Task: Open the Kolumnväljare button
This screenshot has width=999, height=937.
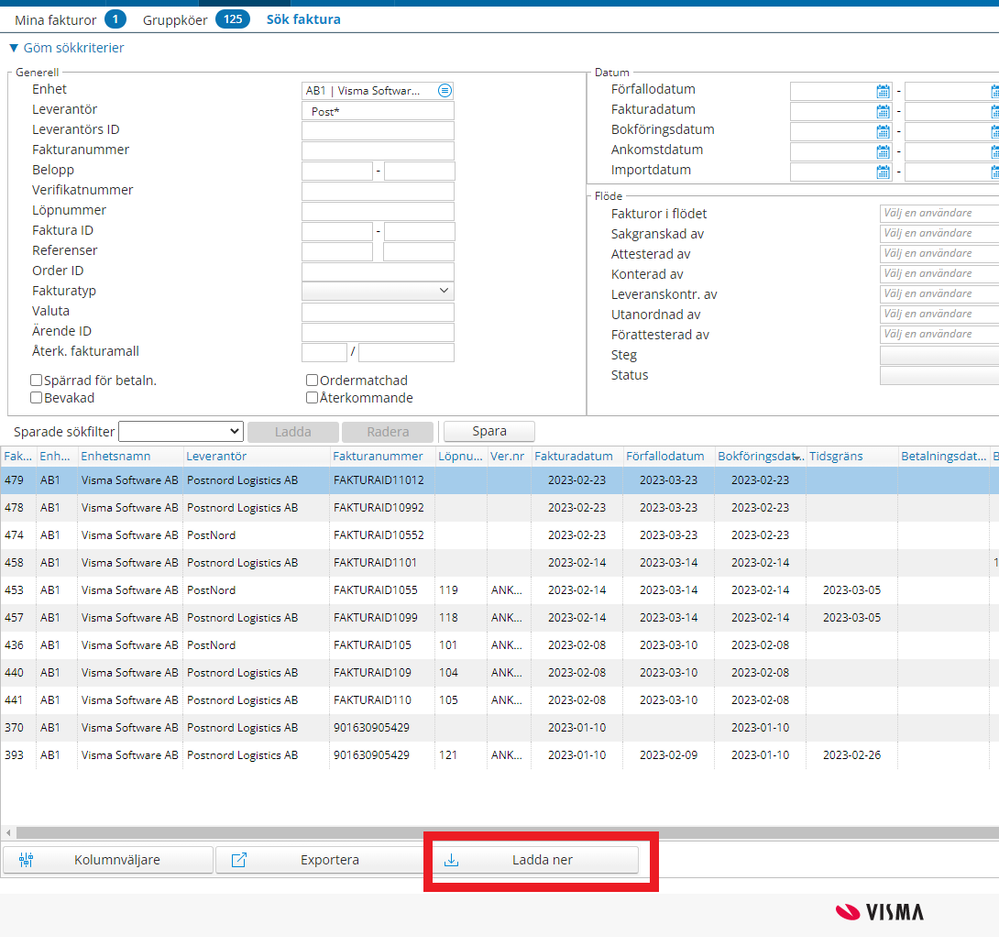Action: pos(108,860)
